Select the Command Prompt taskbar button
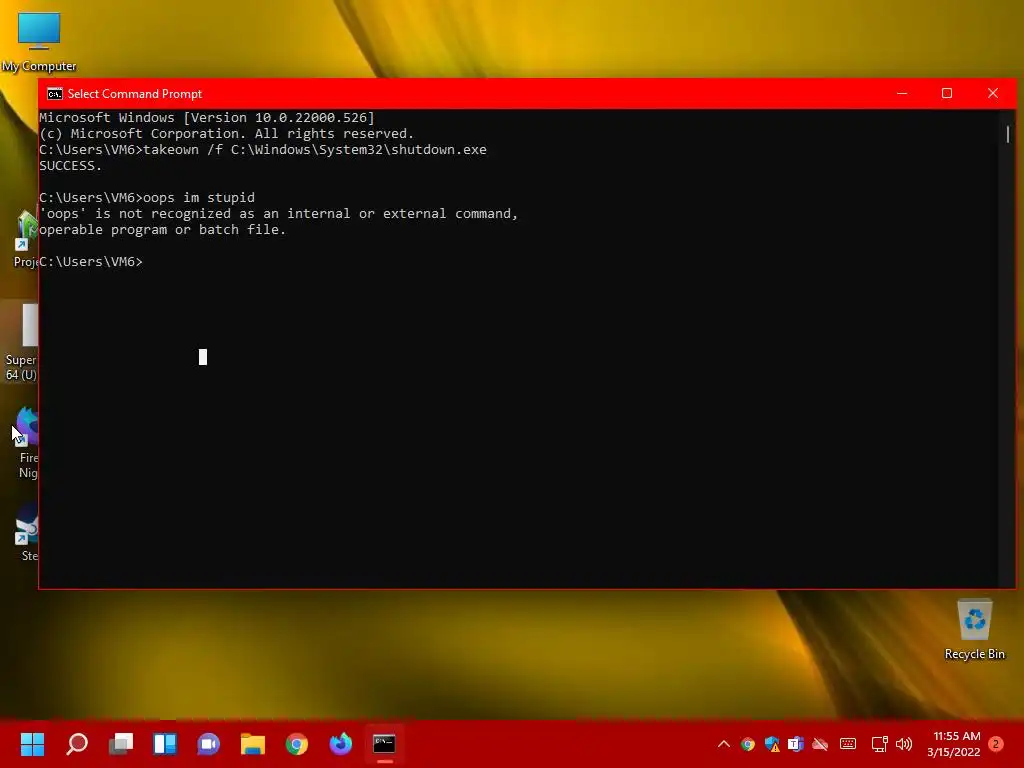The image size is (1024, 768). [384, 744]
